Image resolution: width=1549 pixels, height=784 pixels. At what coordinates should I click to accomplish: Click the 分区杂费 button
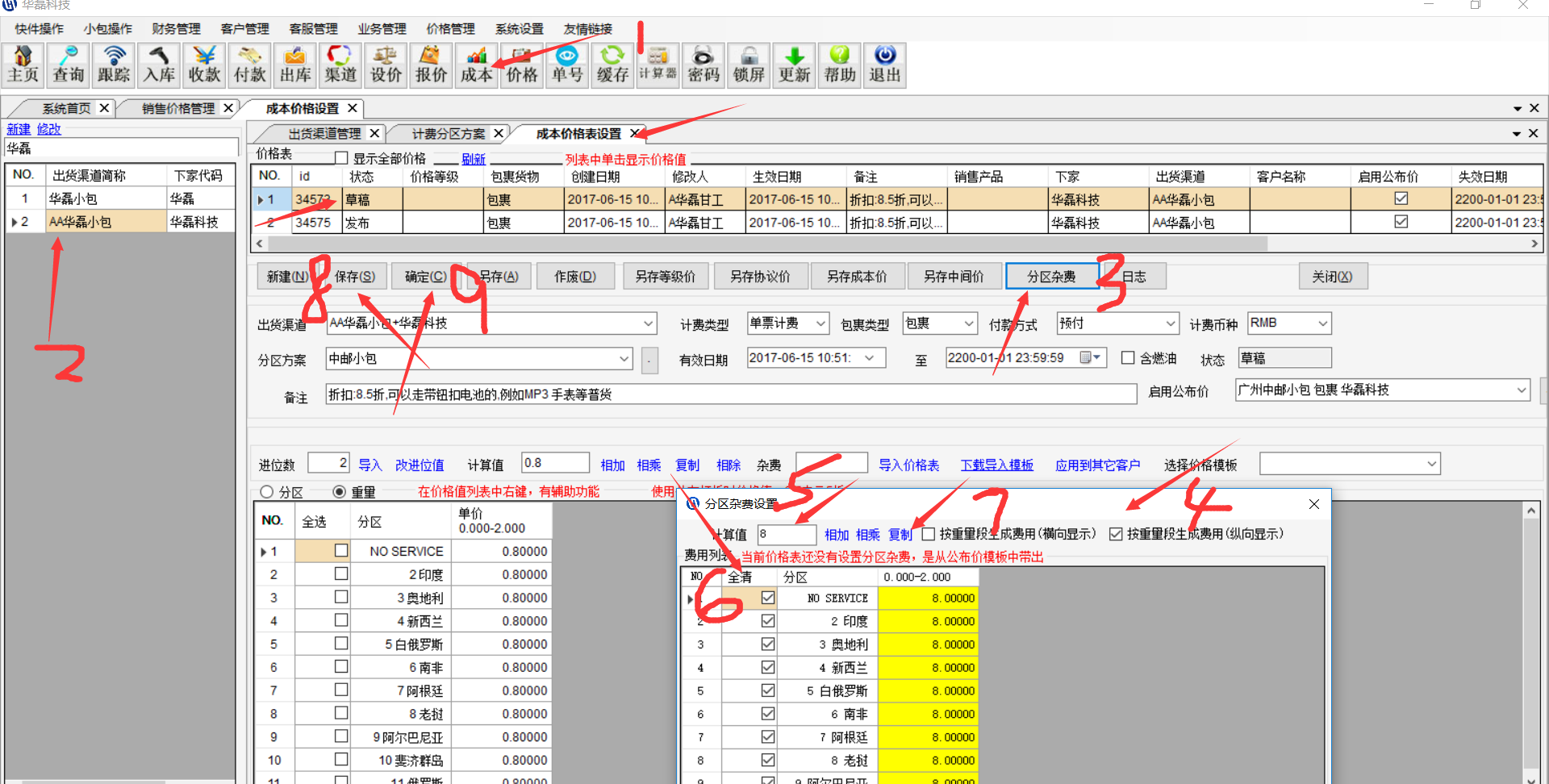(1051, 277)
